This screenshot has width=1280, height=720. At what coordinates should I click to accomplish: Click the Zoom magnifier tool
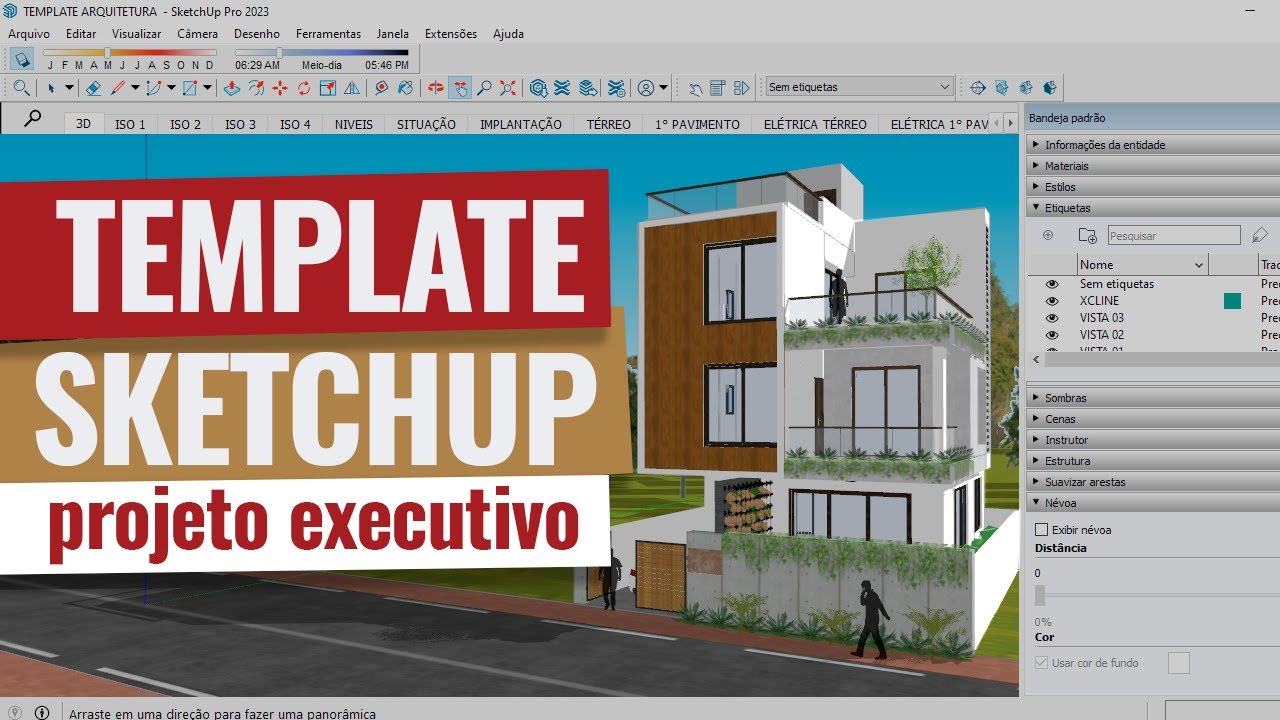pyautogui.click(x=484, y=88)
